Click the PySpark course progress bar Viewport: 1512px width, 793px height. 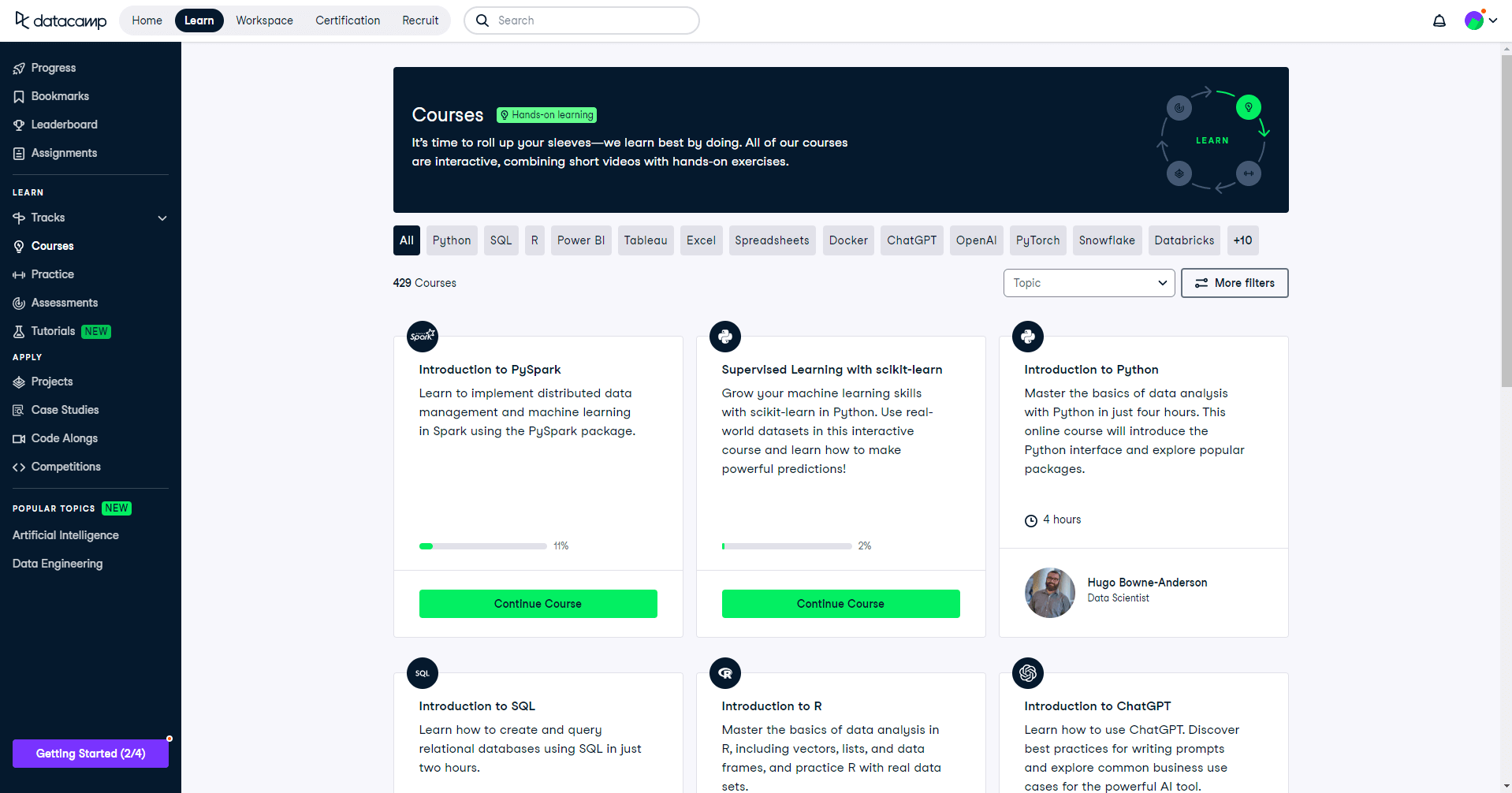tap(482, 545)
